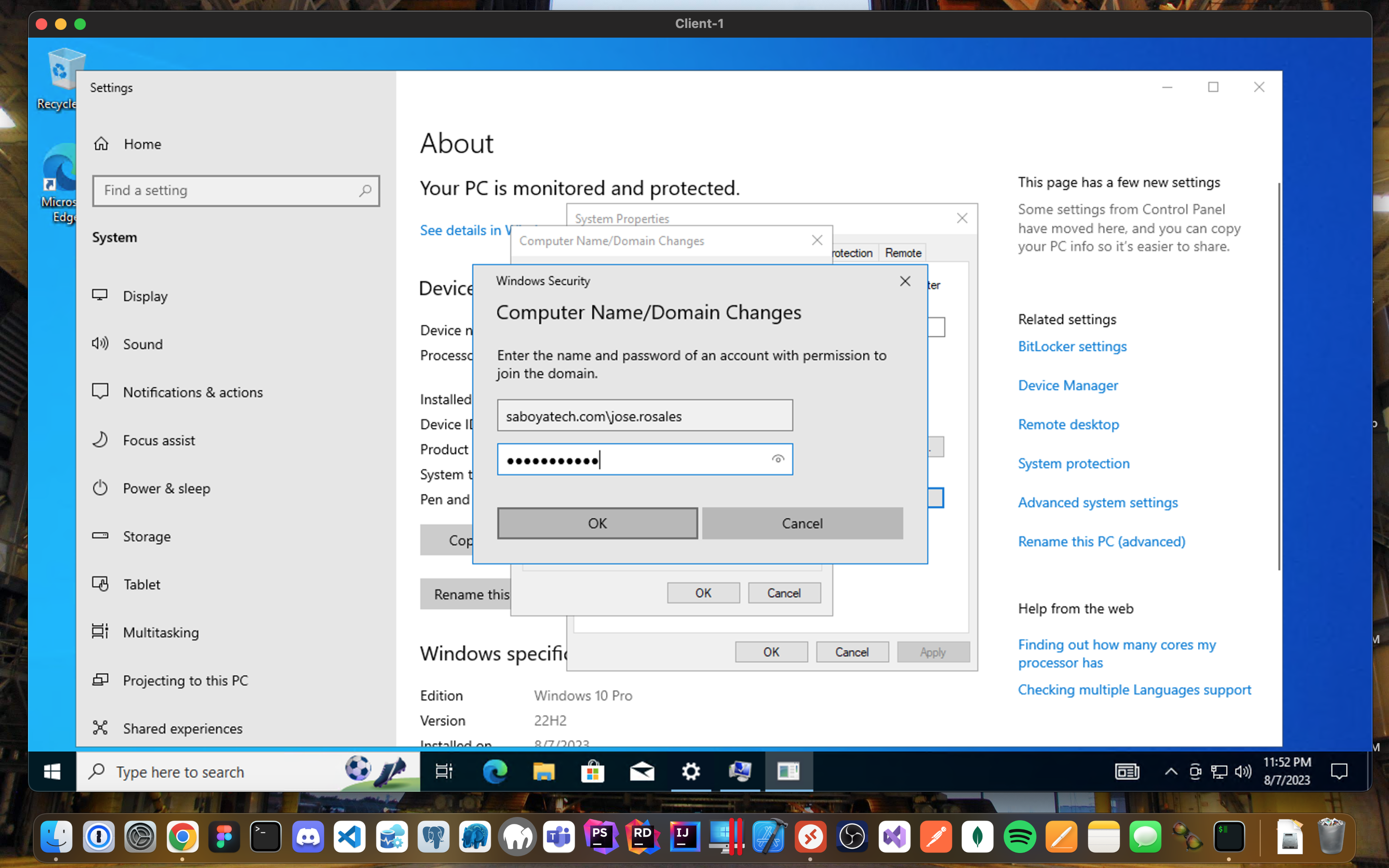Click the Settings gear on the taskbar
The image size is (1389, 868).
(x=691, y=772)
